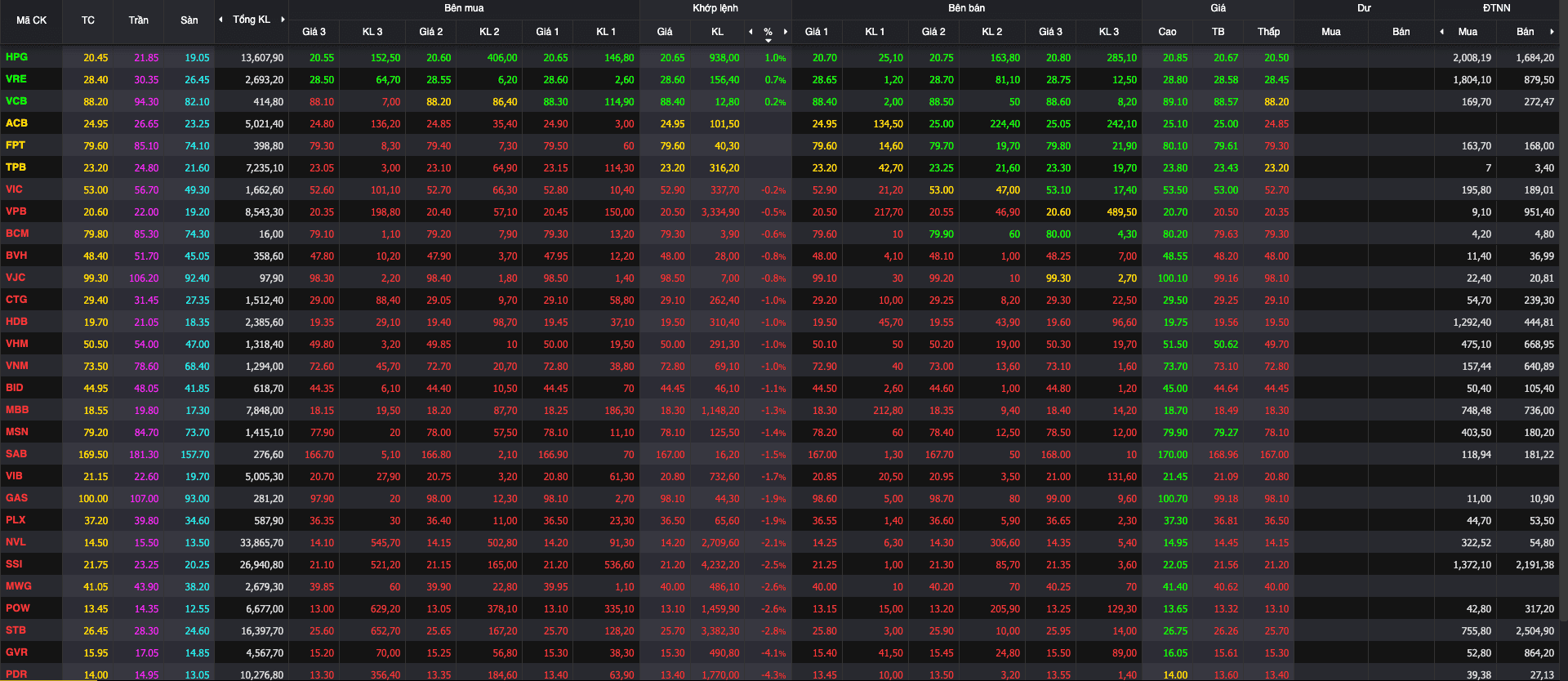1568x681 pixels.
Task: Click the left arrow beside Tổng KL
Action: (220, 20)
